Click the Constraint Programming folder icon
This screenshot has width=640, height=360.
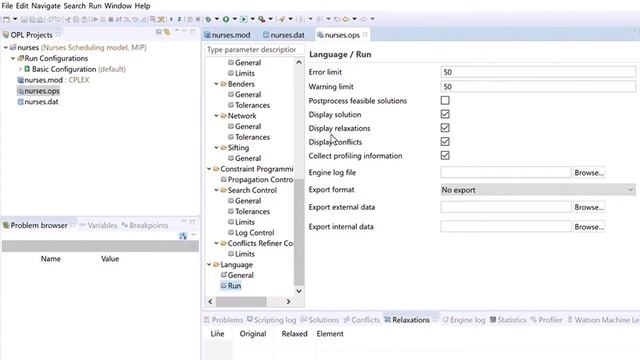point(216,169)
